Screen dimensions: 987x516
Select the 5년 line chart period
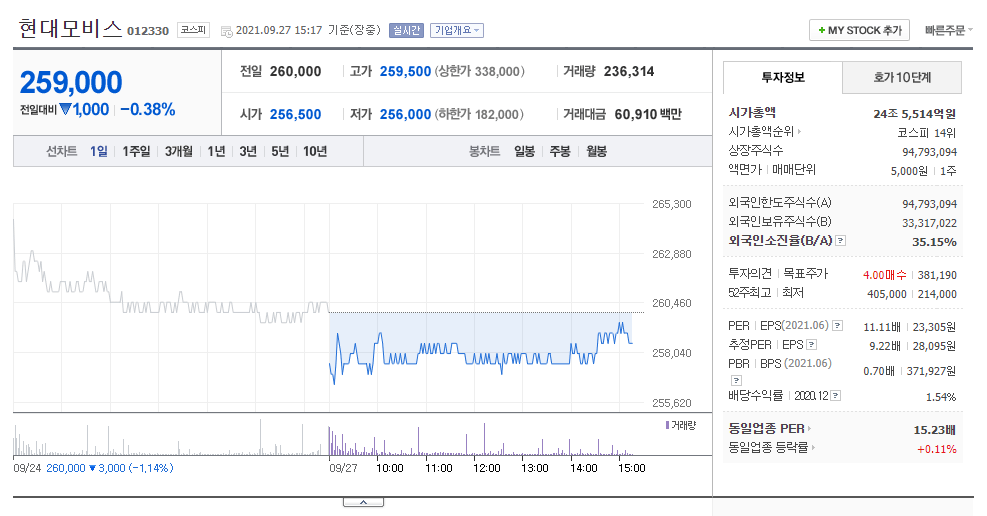click(280, 152)
